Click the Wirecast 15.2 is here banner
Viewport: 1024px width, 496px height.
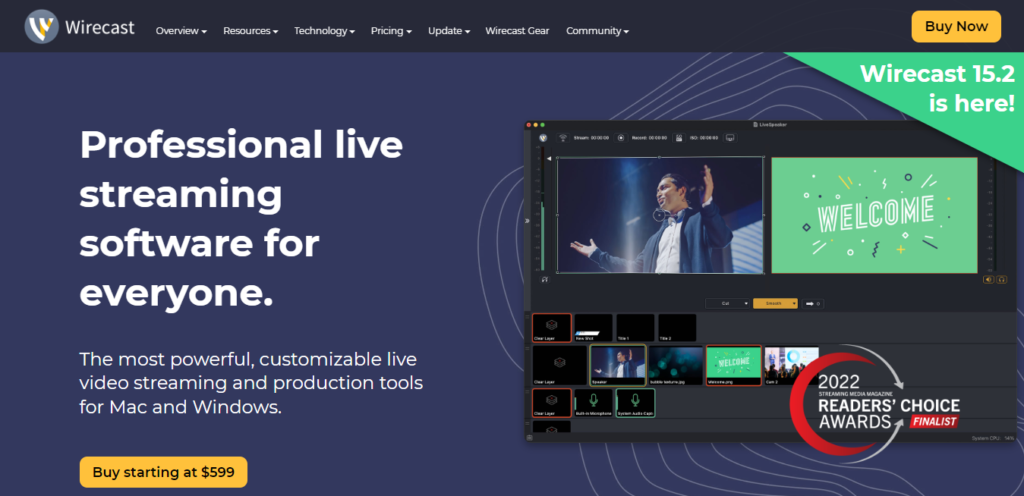[936, 88]
